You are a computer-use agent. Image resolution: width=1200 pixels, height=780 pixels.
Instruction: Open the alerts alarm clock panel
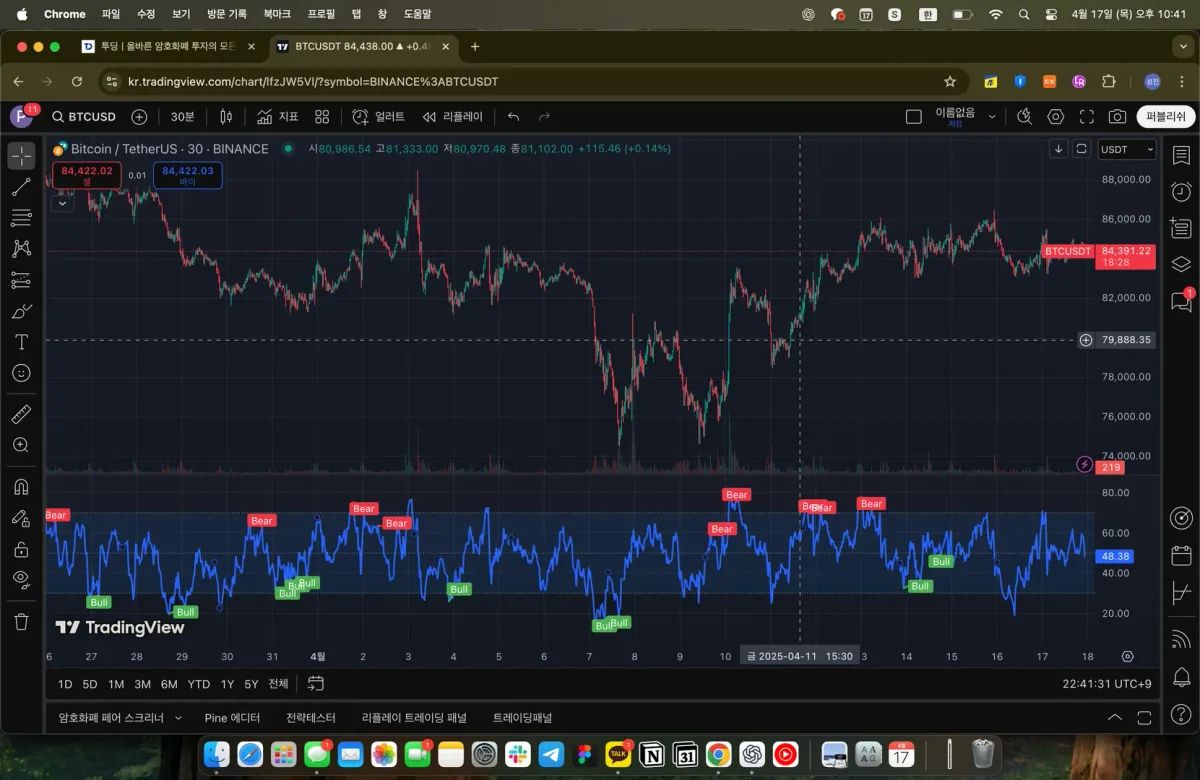[1181, 192]
